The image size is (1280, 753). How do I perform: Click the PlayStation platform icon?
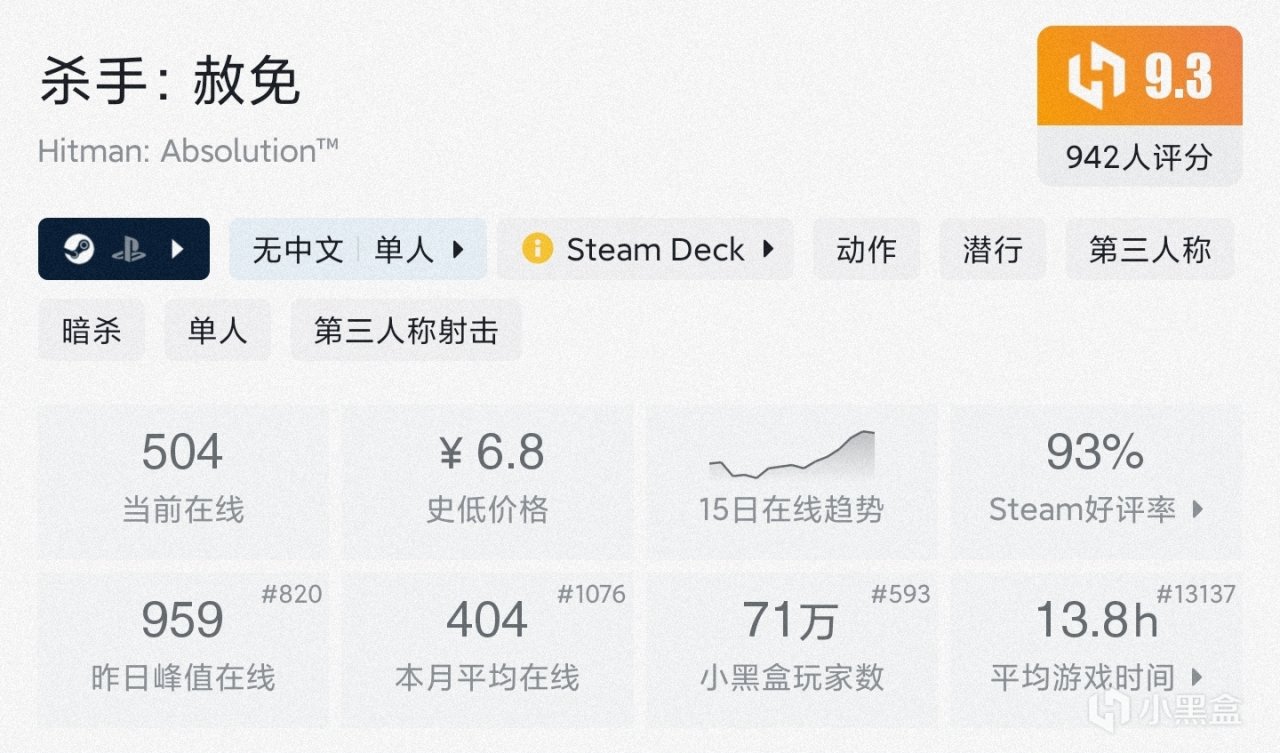pyautogui.click(x=128, y=249)
